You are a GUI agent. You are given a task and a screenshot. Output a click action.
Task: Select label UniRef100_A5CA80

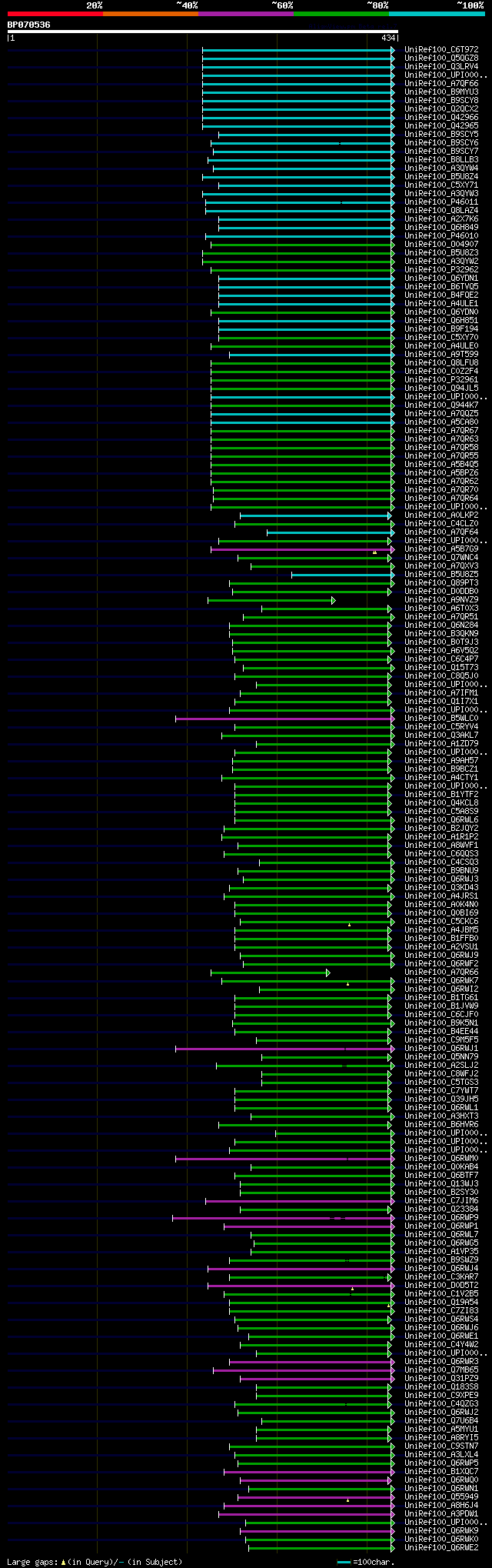click(x=441, y=422)
